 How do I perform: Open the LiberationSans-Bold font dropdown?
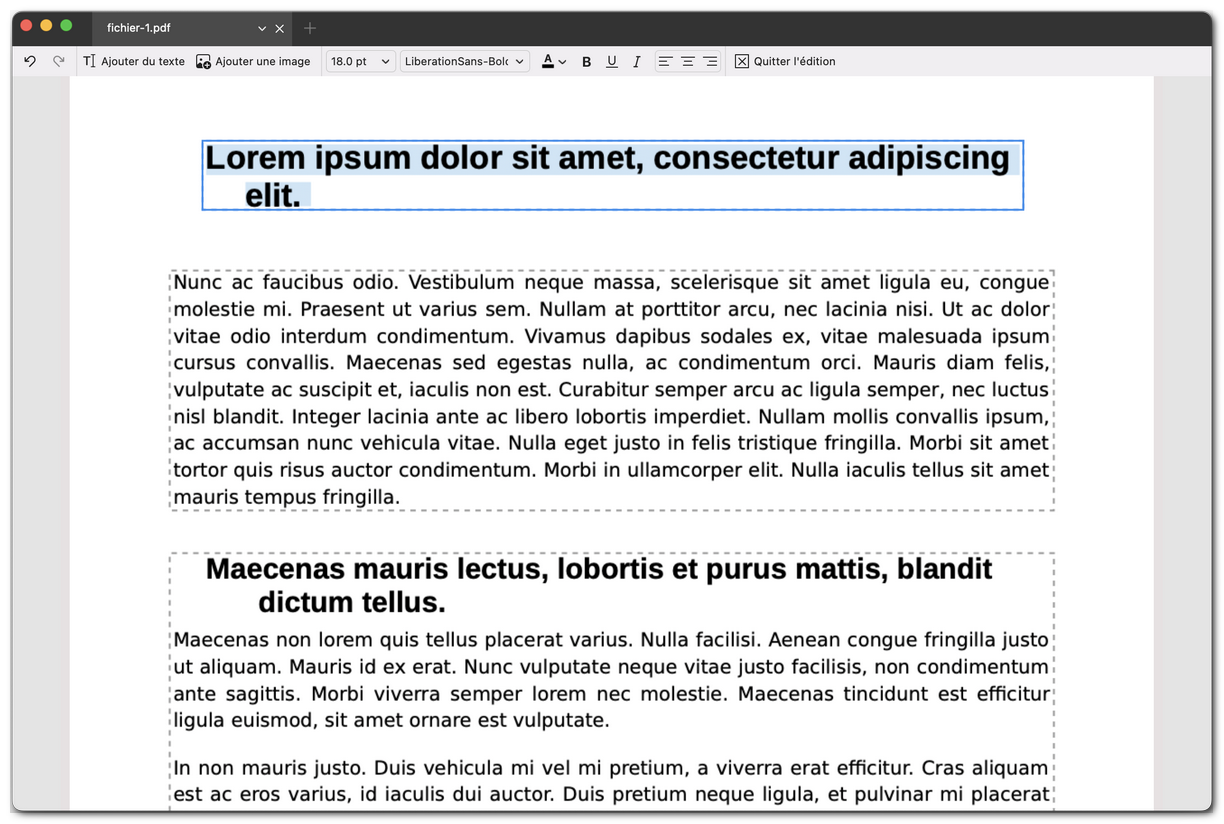click(x=465, y=61)
